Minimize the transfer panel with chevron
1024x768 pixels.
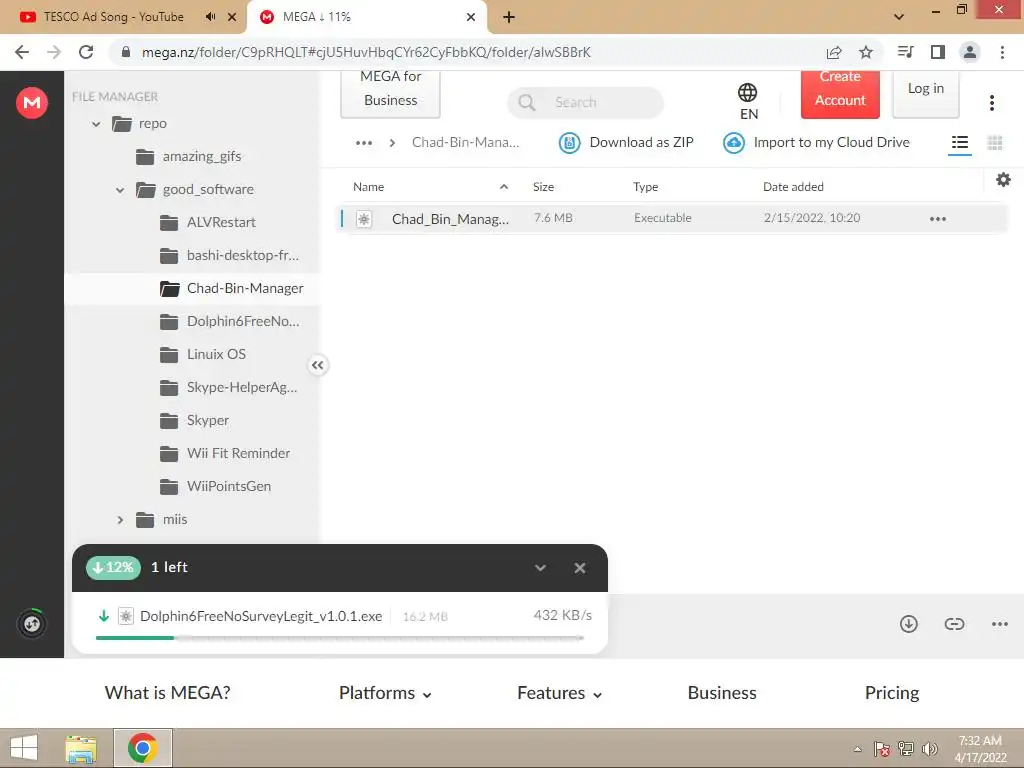540,568
